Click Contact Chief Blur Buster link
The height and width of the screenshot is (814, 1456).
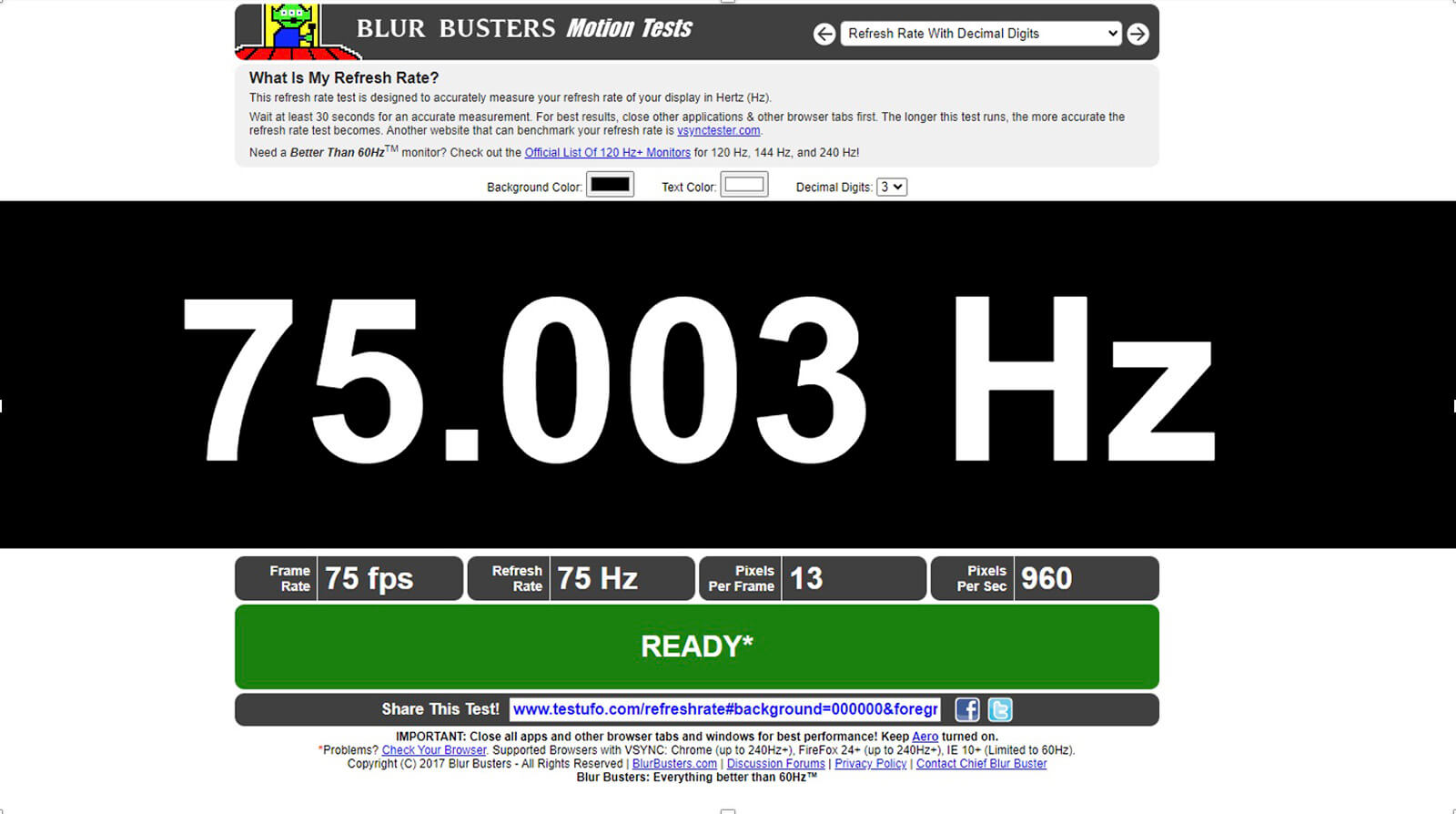(981, 764)
